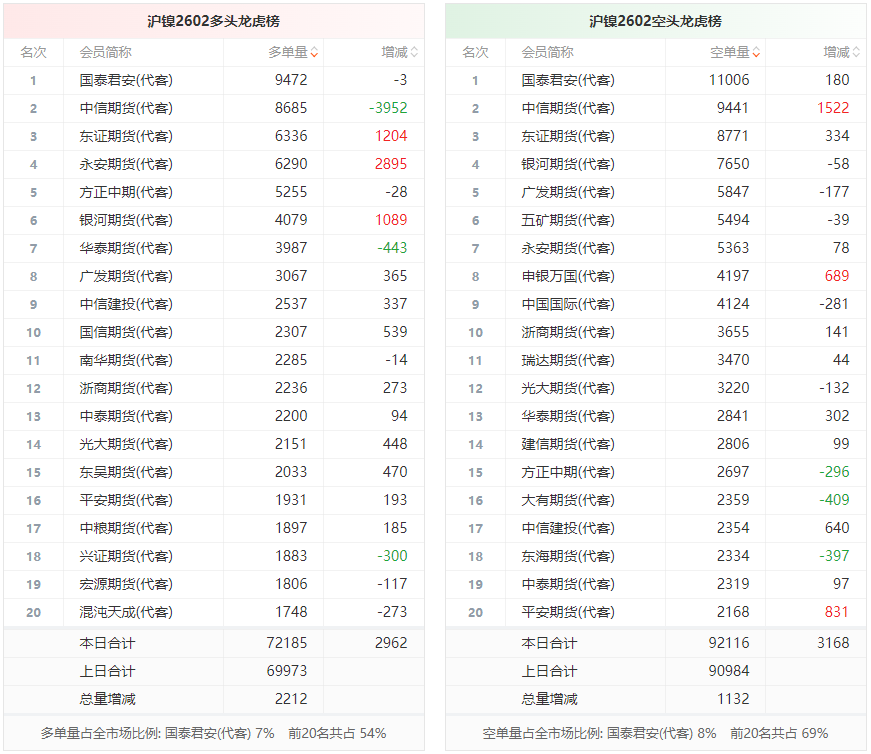871x754 pixels.
Task: Select 广发期货(代客) in long table row 8
Action: pos(126,276)
